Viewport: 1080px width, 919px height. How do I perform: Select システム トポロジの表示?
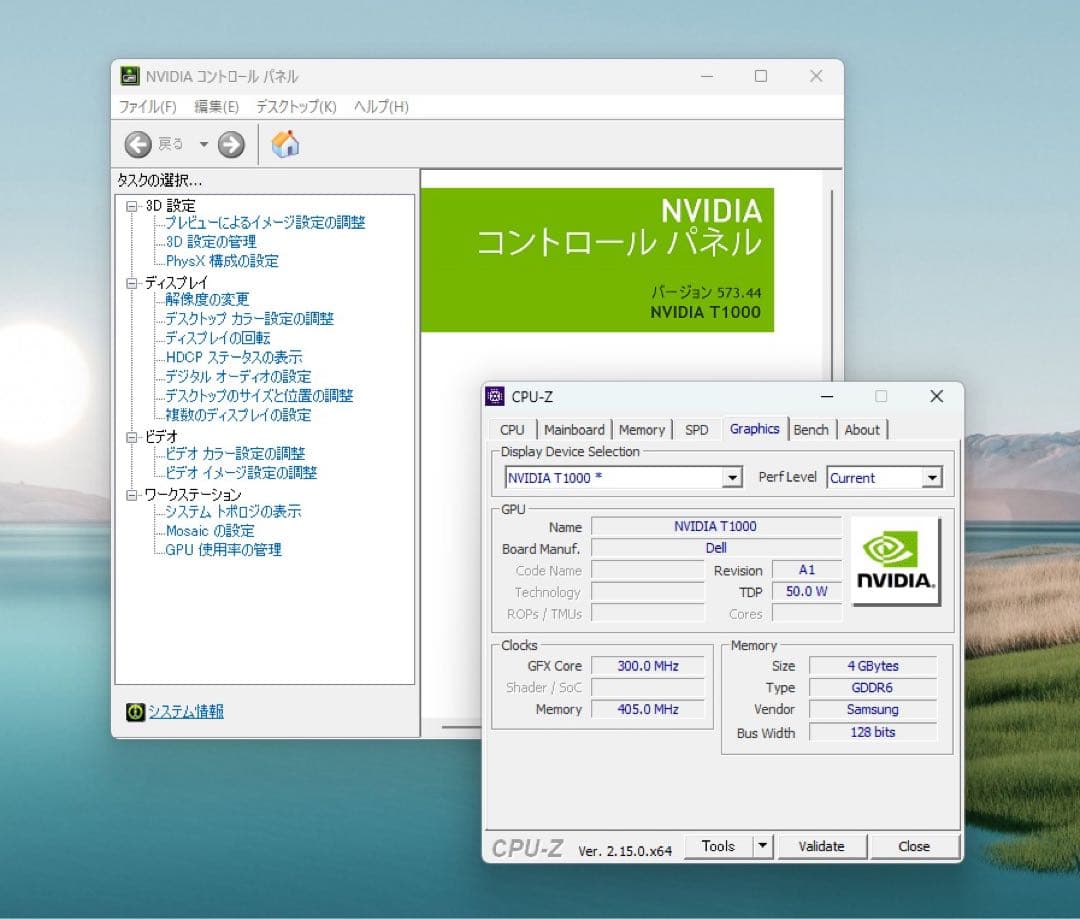click(233, 512)
